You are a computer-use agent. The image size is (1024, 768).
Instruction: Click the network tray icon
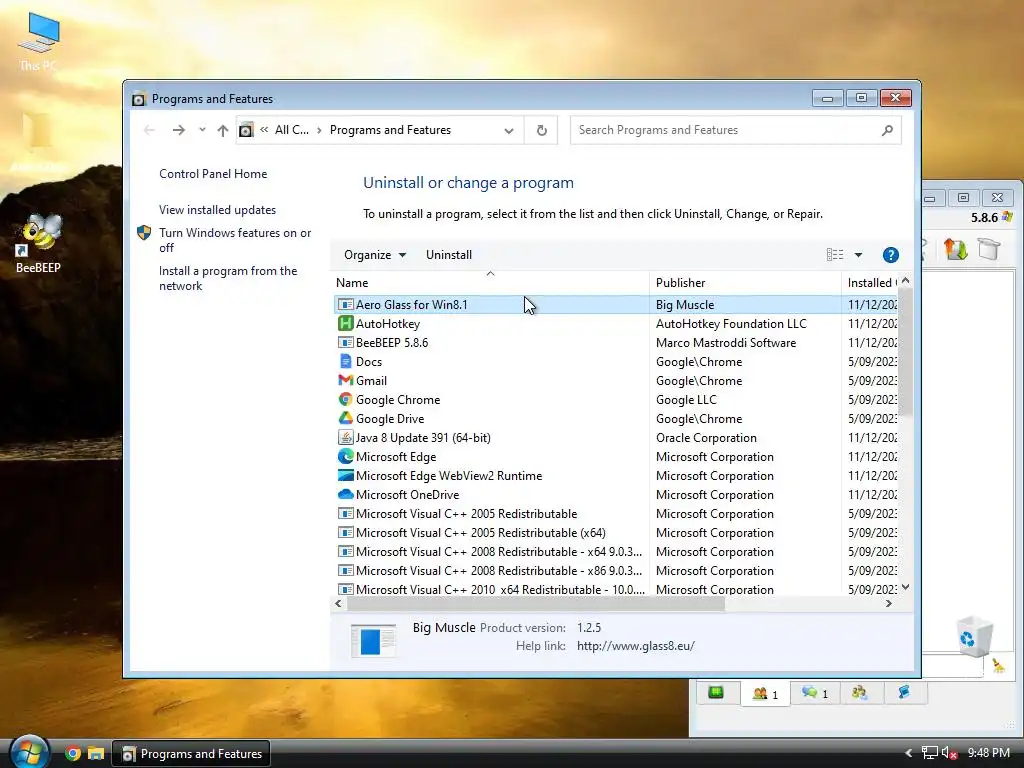(929, 753)
